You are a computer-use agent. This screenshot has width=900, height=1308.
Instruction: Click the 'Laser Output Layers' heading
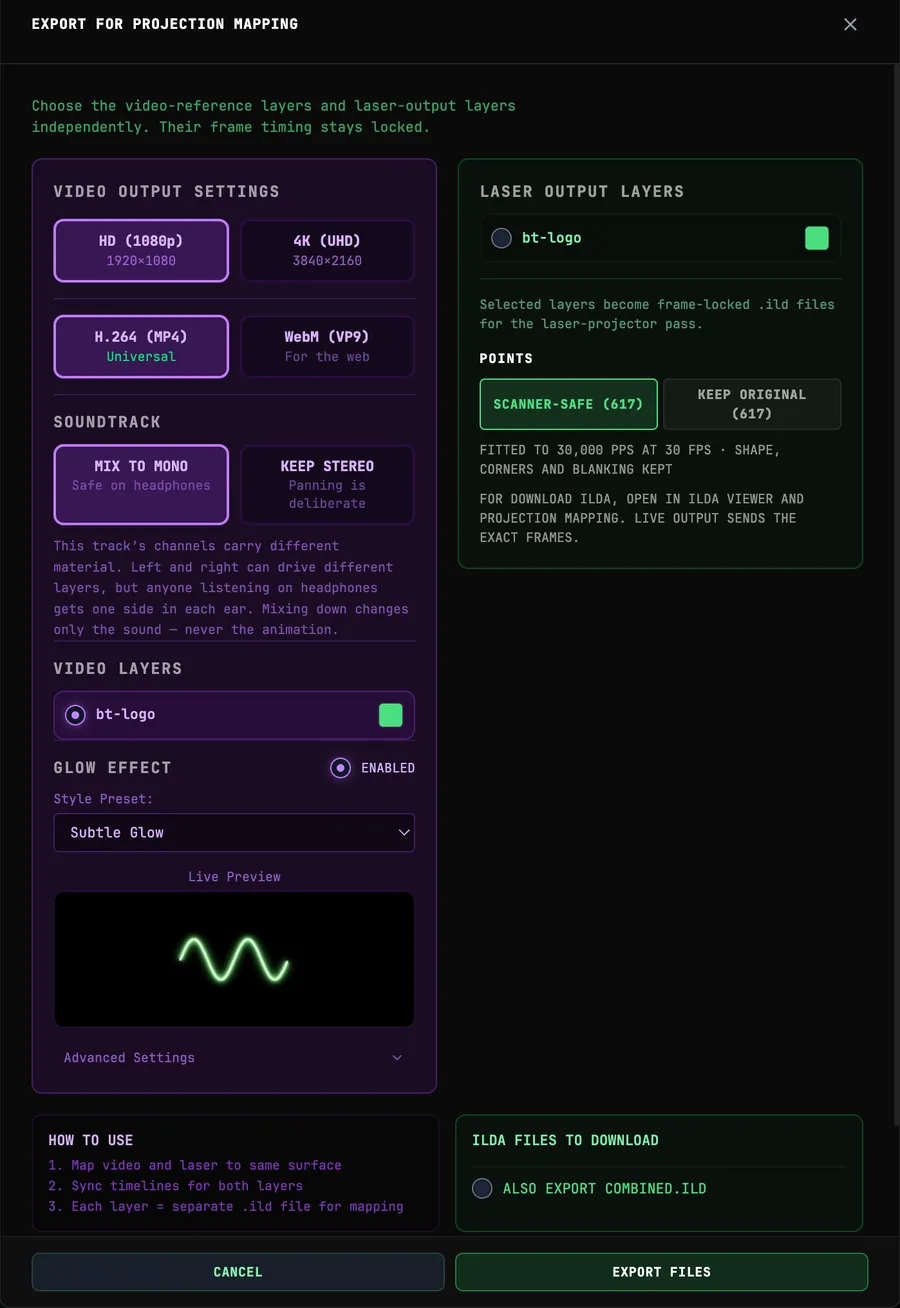coord(582,192)
